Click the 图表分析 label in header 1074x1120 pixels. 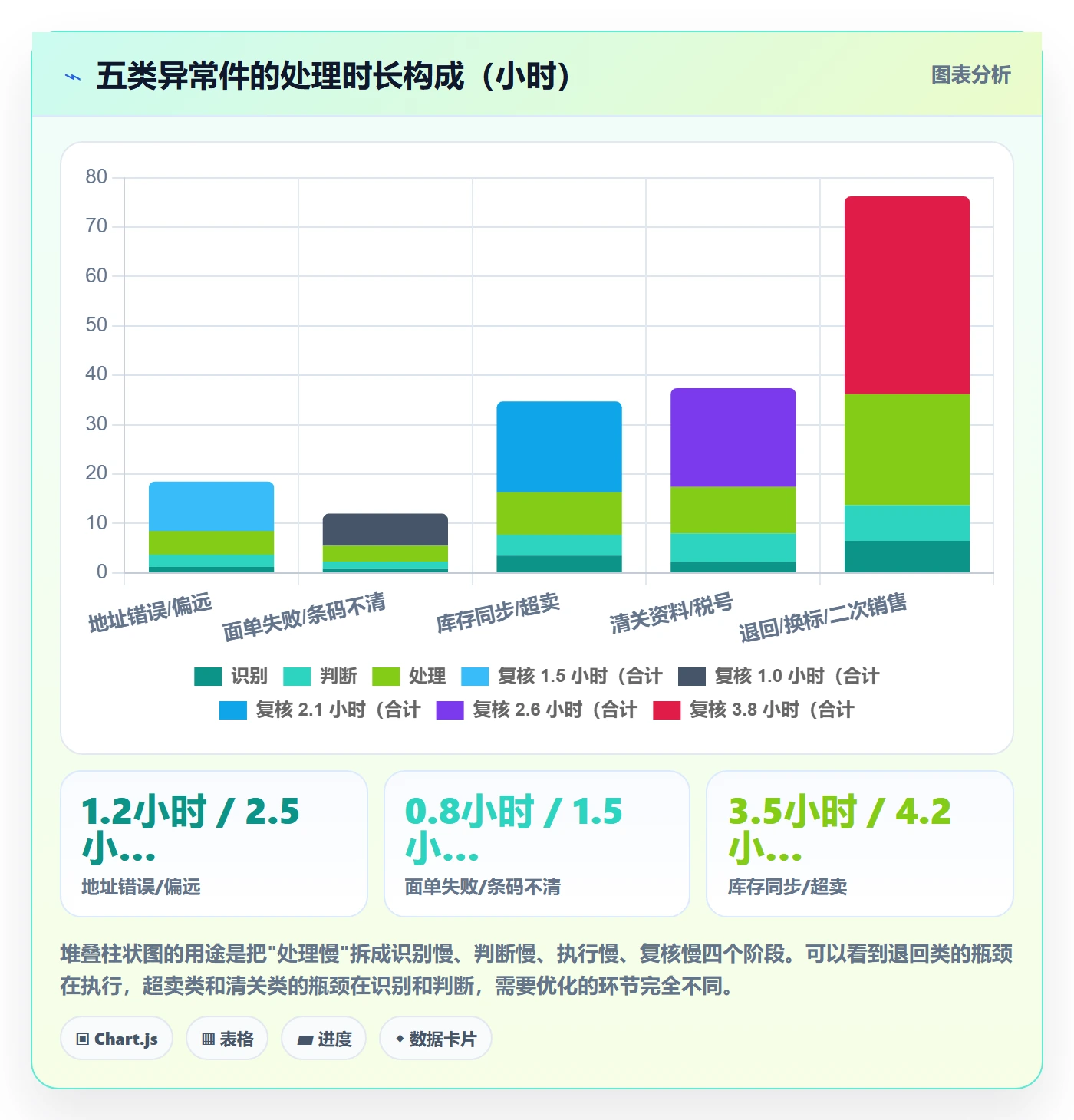tap(970, 75)
